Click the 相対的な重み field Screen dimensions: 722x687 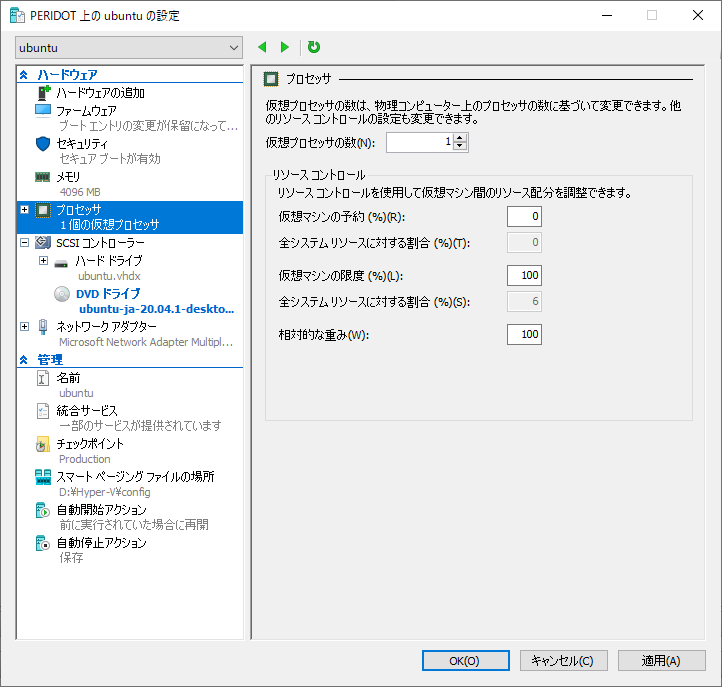(x=524, y=334)
